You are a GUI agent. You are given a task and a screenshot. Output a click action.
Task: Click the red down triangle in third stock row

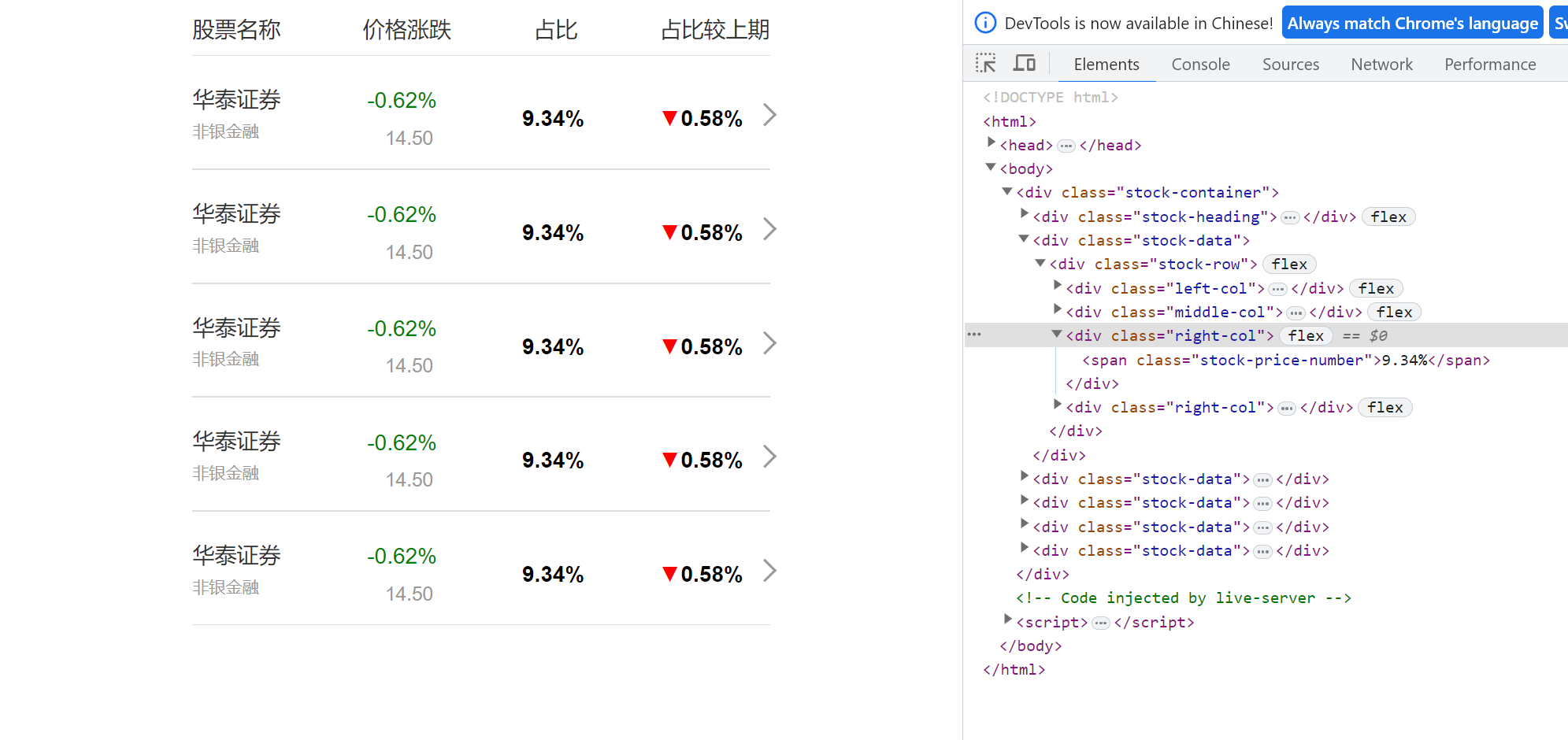670,347
